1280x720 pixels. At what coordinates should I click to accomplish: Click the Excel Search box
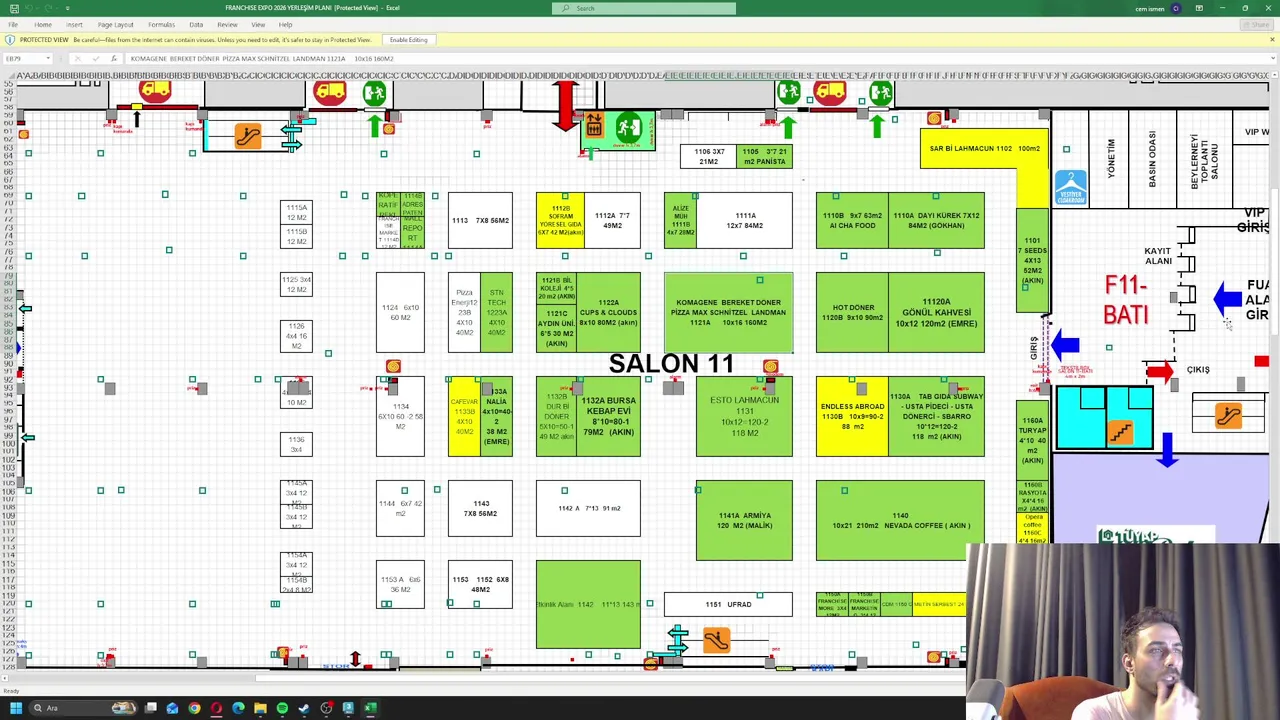coord(644,8)
